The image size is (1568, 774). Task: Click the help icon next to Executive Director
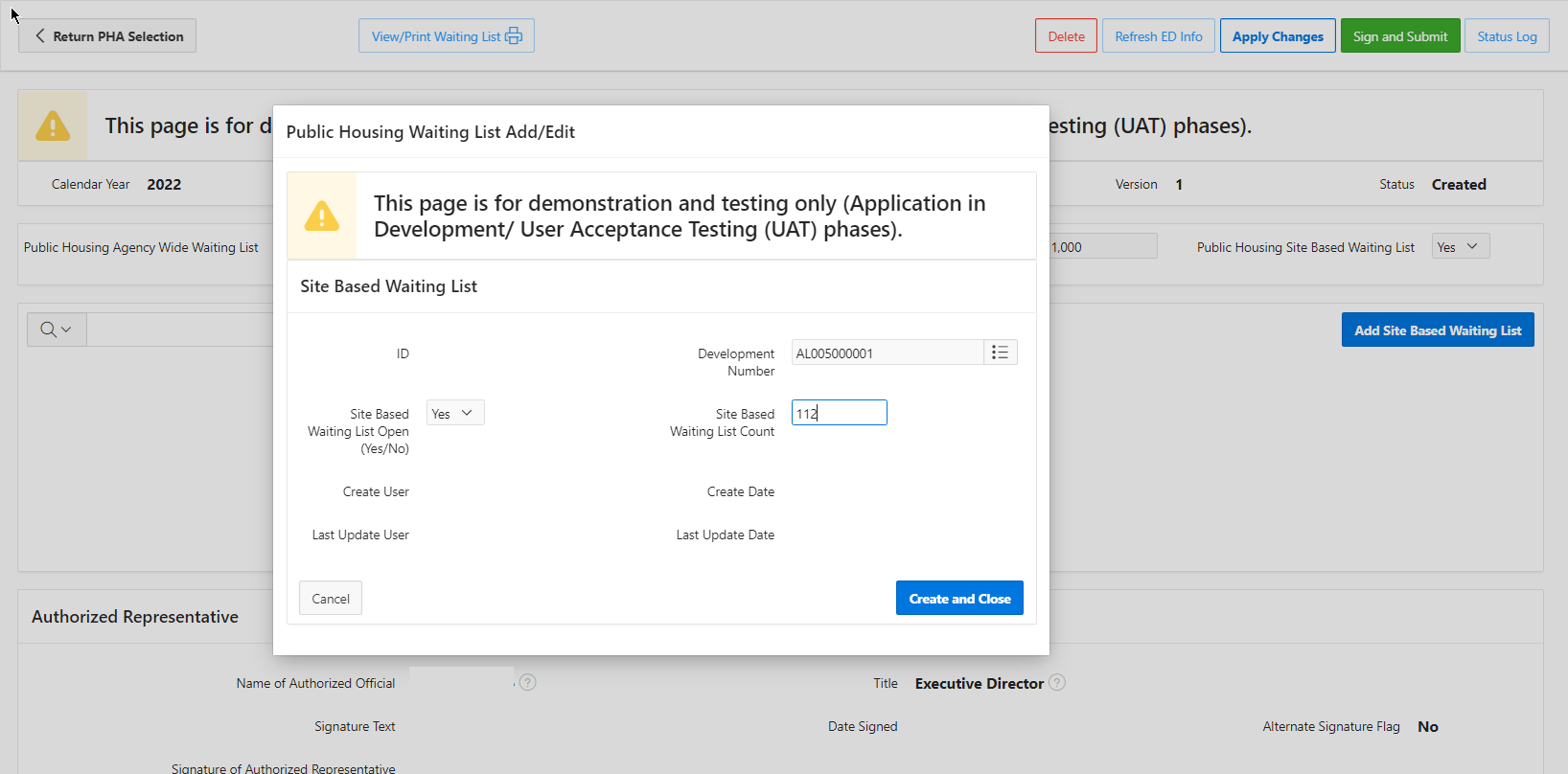coord(1057,683)
